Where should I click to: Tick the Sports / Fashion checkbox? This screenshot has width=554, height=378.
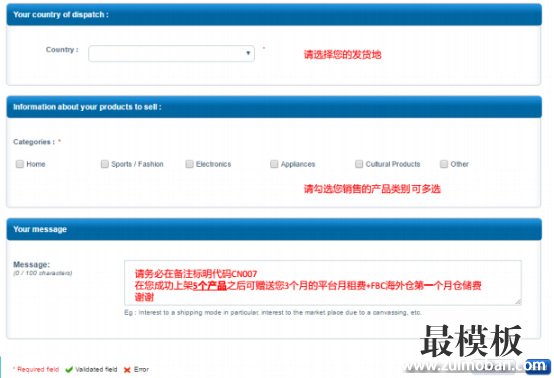(105, 164)
